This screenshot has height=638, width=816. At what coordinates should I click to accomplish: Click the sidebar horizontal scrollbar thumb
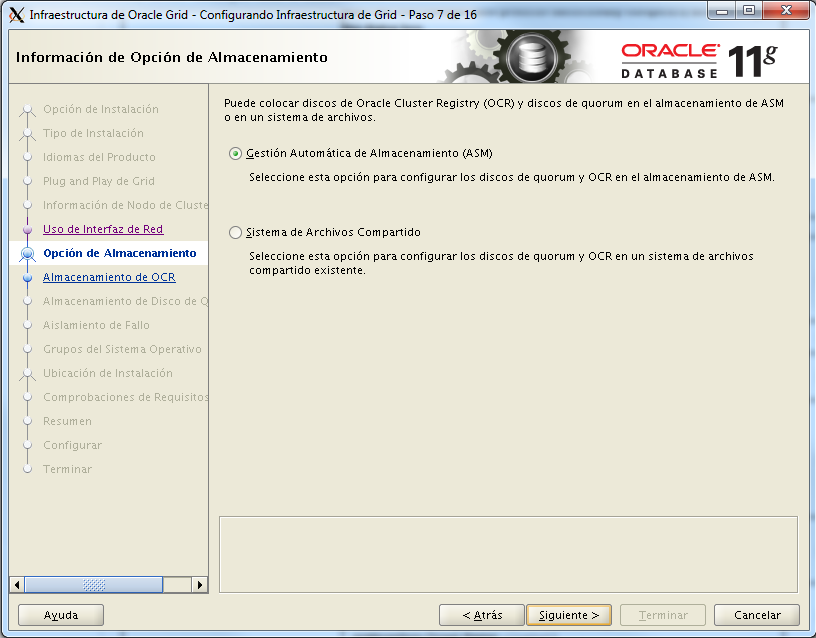point(94,585)
